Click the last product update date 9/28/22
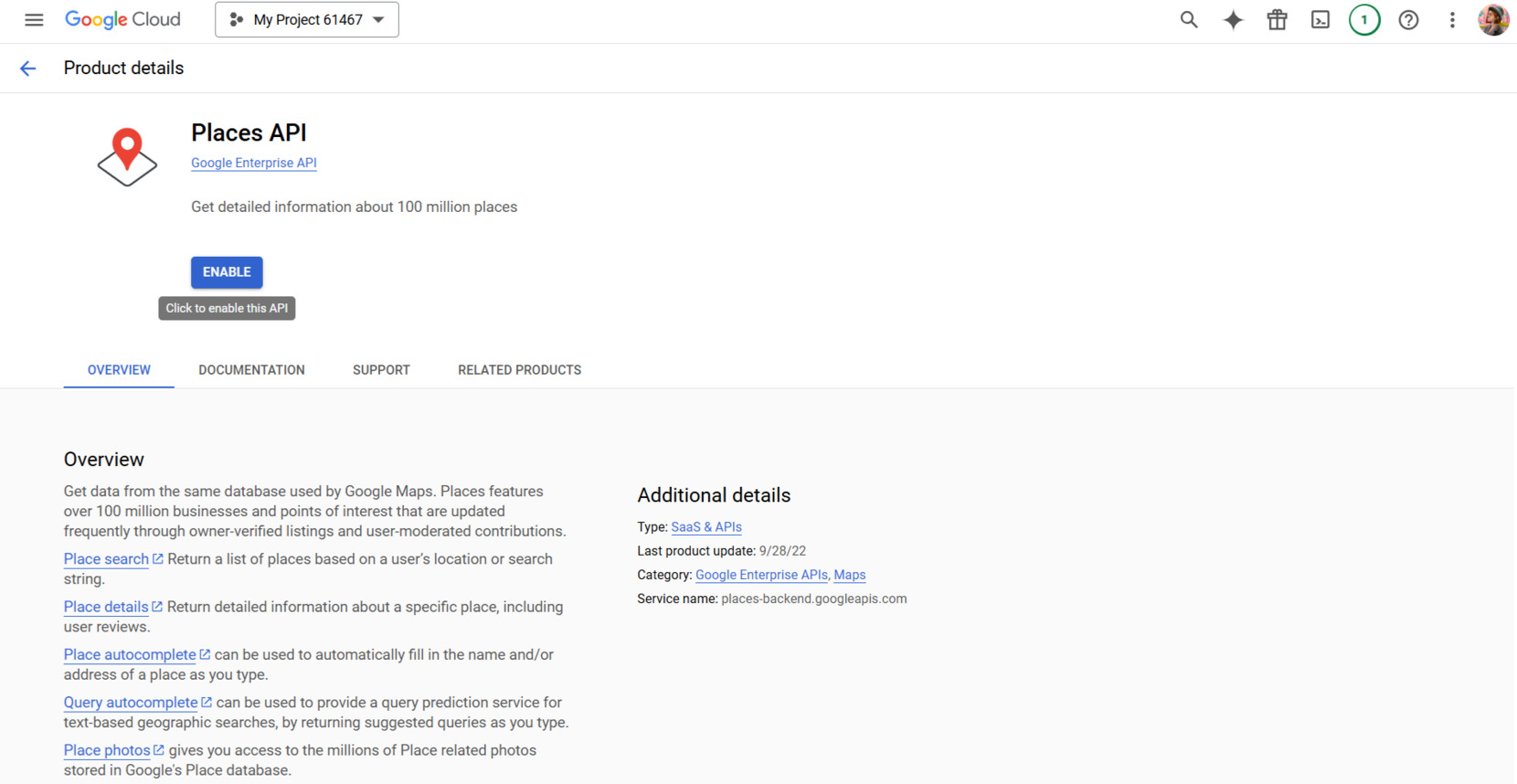Screen dimensions: 1517x784 pos(782,551)
